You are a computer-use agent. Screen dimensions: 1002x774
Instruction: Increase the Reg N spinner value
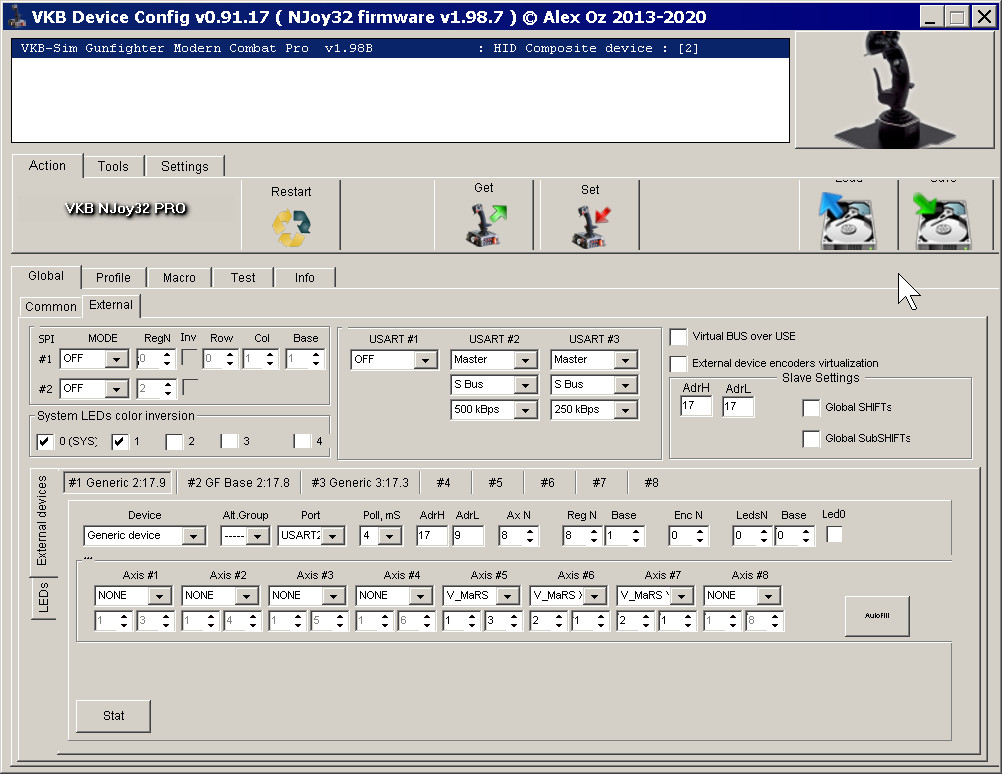tap(594, 531)
